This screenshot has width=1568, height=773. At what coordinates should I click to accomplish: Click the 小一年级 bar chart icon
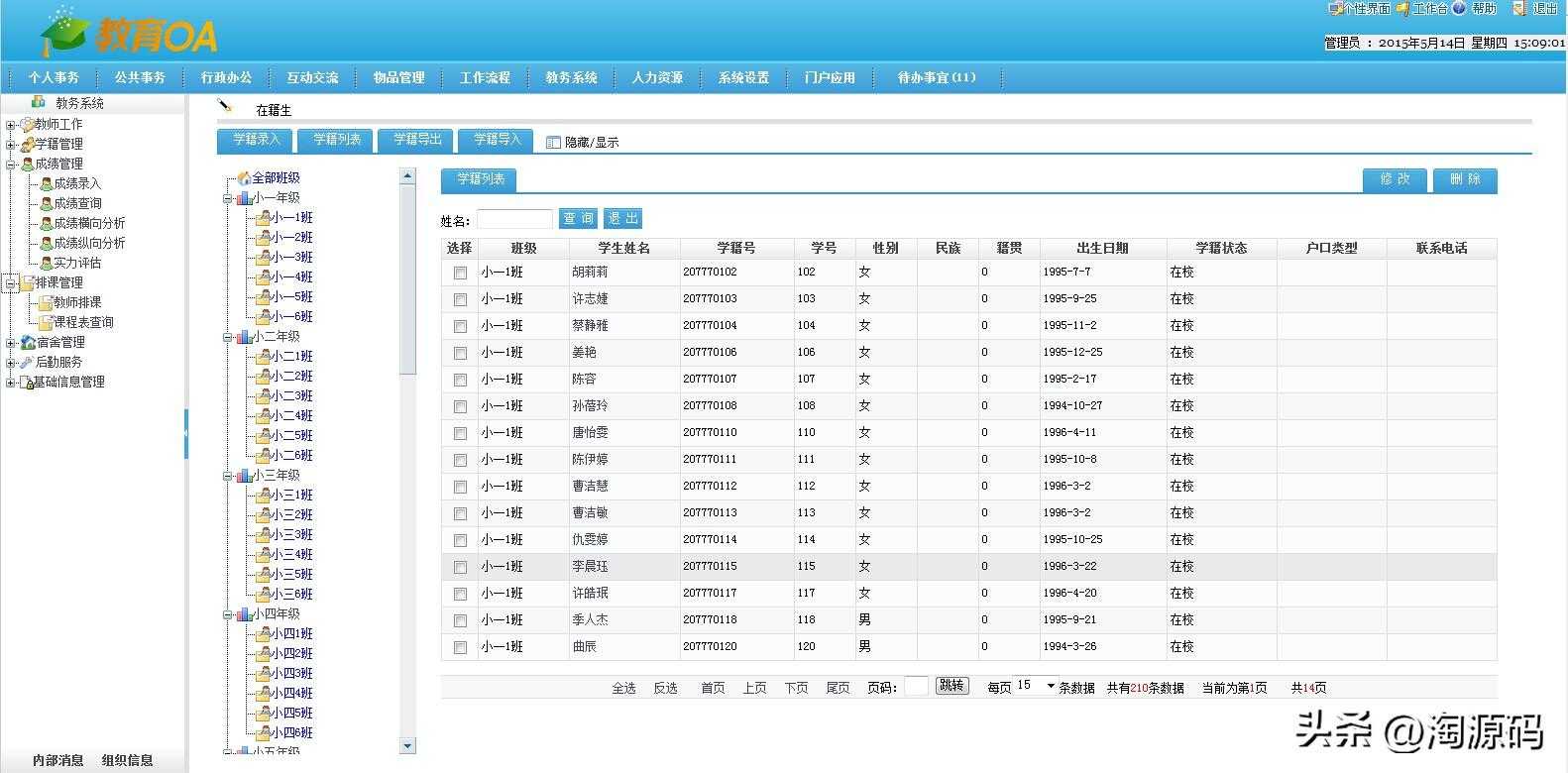[x=244, y=197]
